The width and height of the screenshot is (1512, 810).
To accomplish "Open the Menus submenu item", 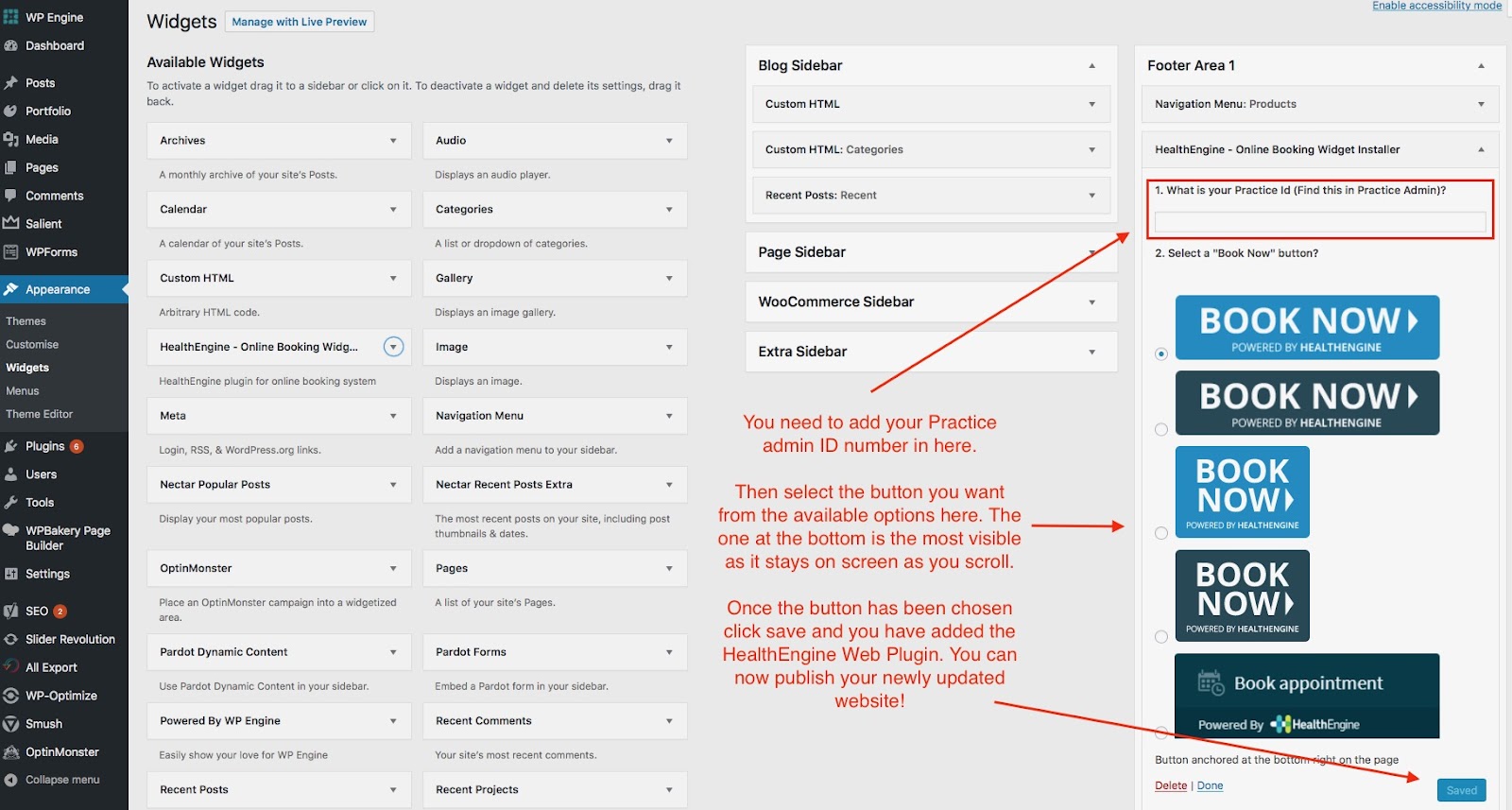I will click(x=23, y=391).
